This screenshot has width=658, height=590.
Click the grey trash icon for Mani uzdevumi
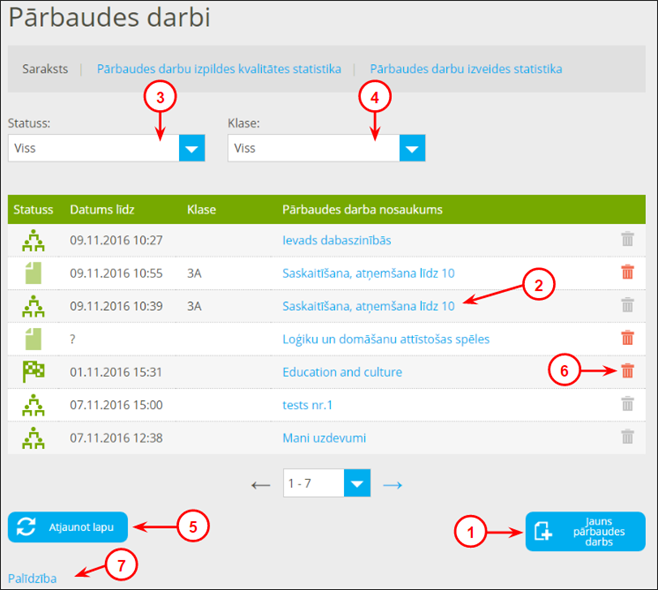point(627,436)
